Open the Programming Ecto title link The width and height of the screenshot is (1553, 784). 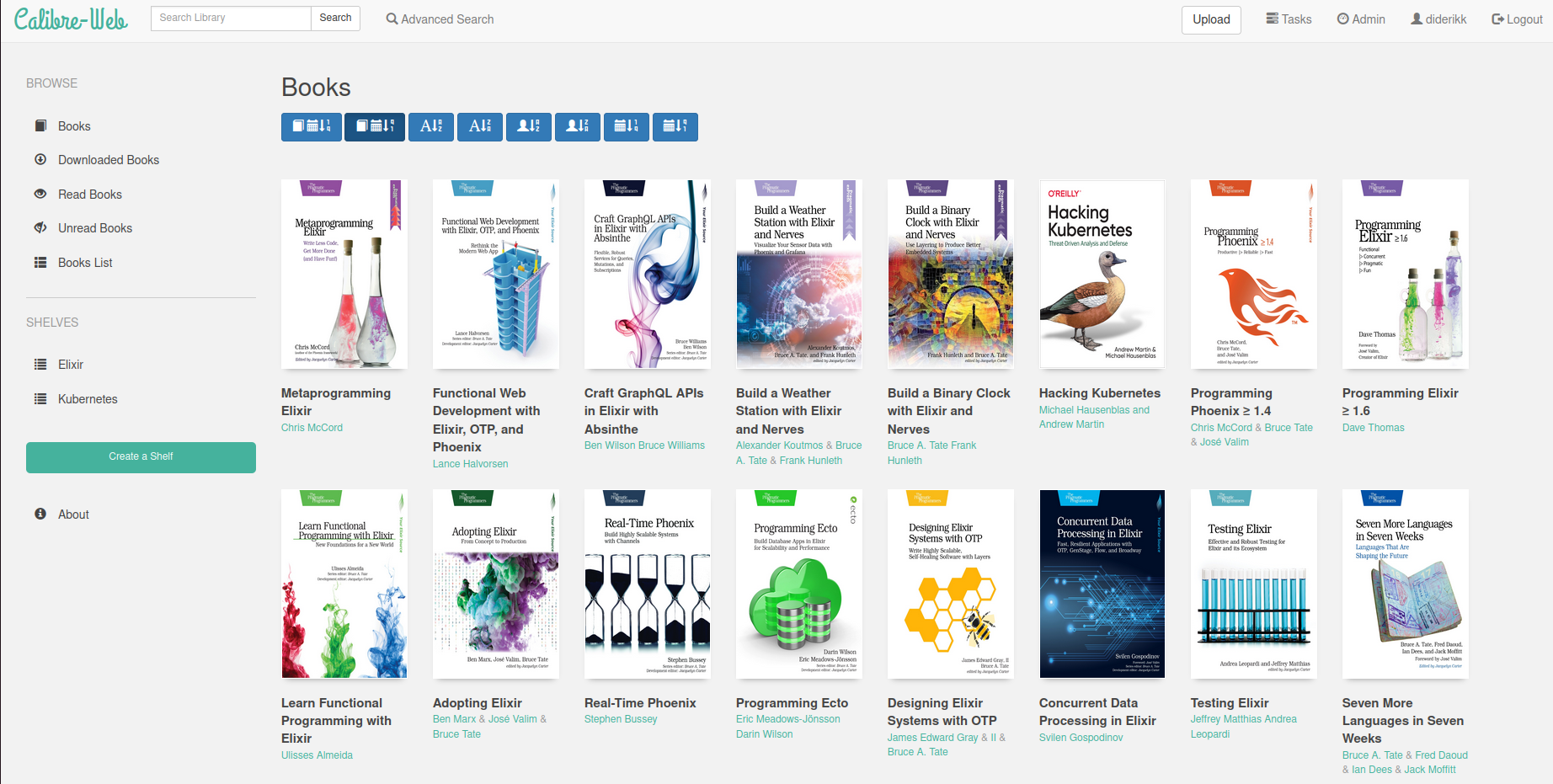[792, 703]
